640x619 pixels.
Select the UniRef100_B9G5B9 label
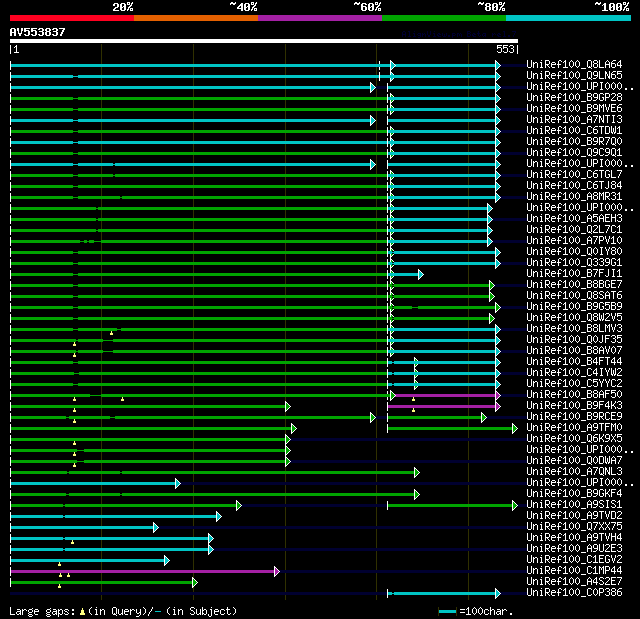[x=574, y=307]
